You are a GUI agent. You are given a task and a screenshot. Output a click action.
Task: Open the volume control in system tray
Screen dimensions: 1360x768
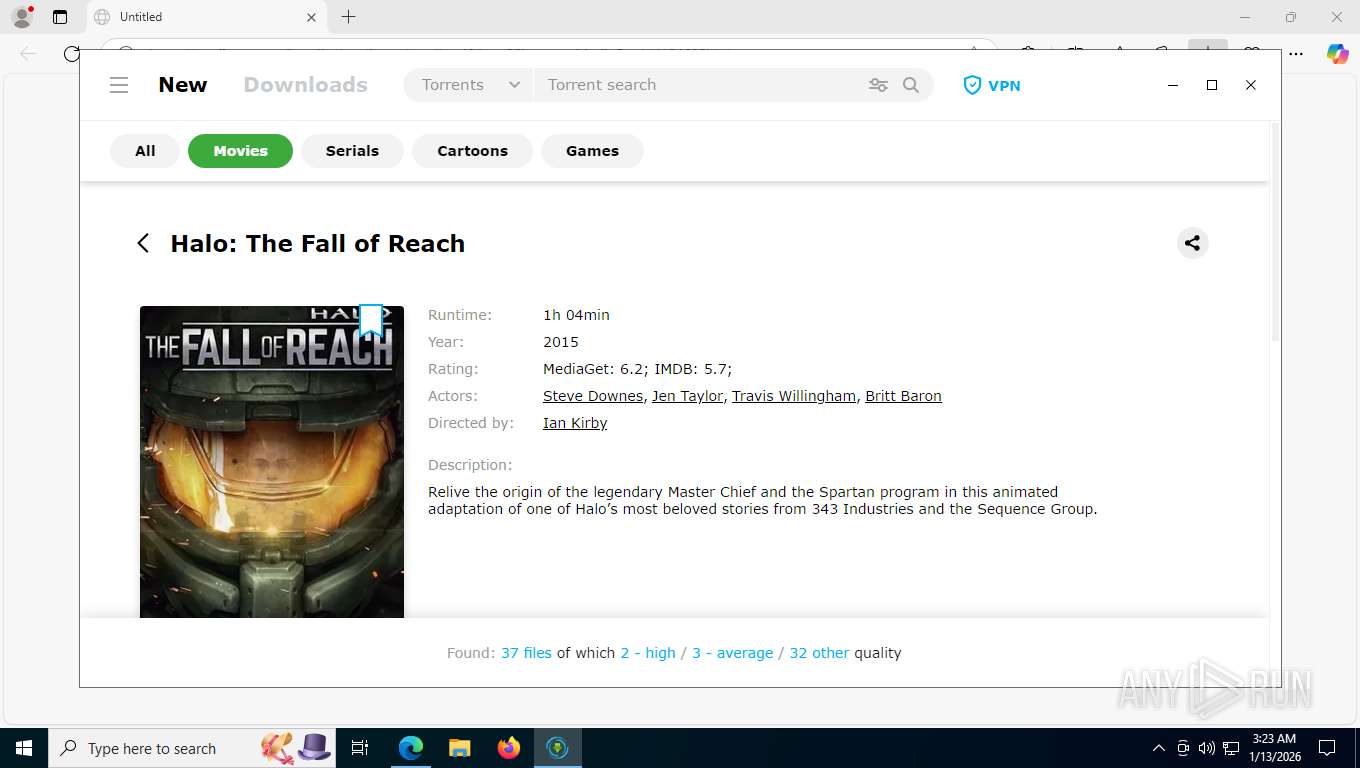coord(1206,748)
